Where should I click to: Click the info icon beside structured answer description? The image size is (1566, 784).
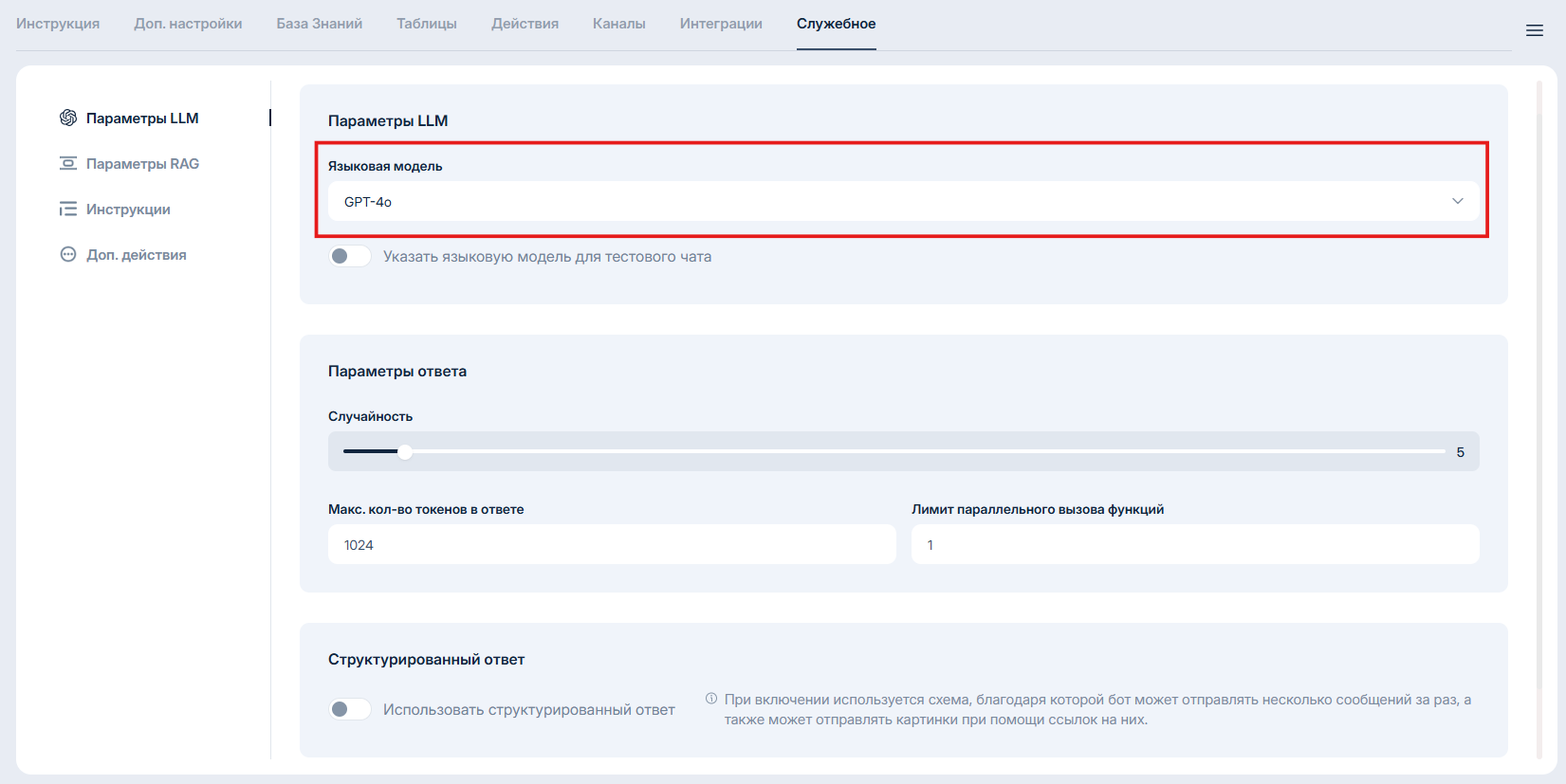(x=711, y=699)
